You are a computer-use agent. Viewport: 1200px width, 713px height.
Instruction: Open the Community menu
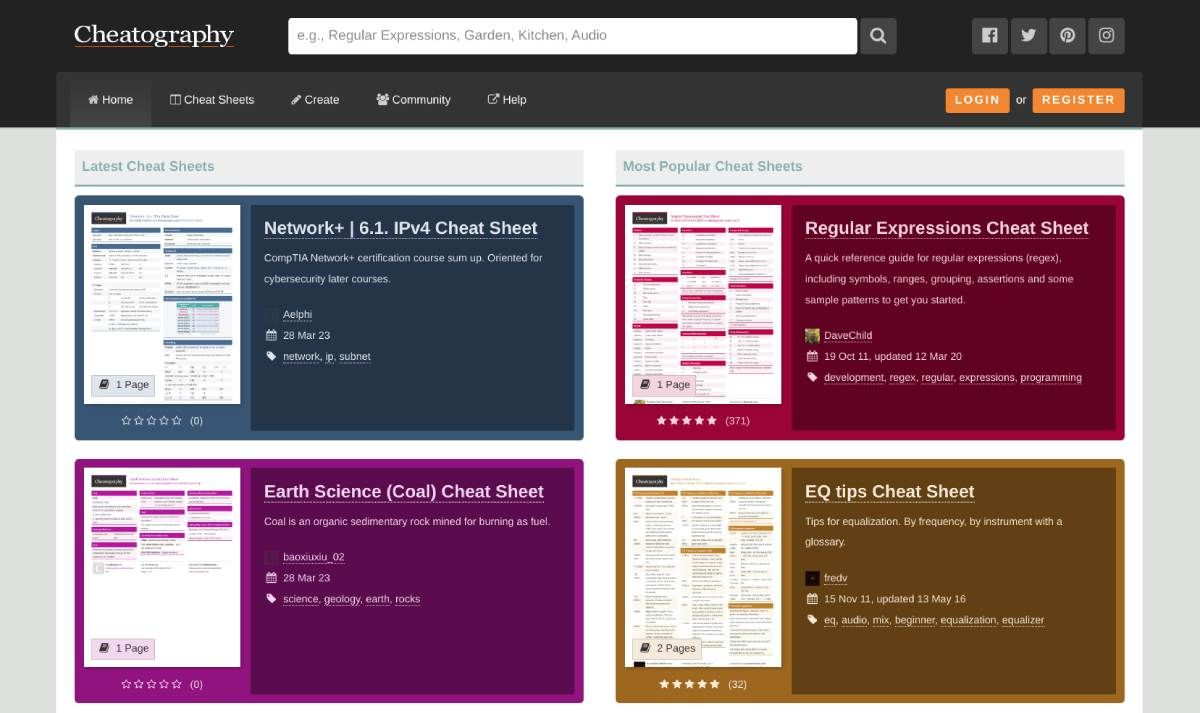coord(413,100)
